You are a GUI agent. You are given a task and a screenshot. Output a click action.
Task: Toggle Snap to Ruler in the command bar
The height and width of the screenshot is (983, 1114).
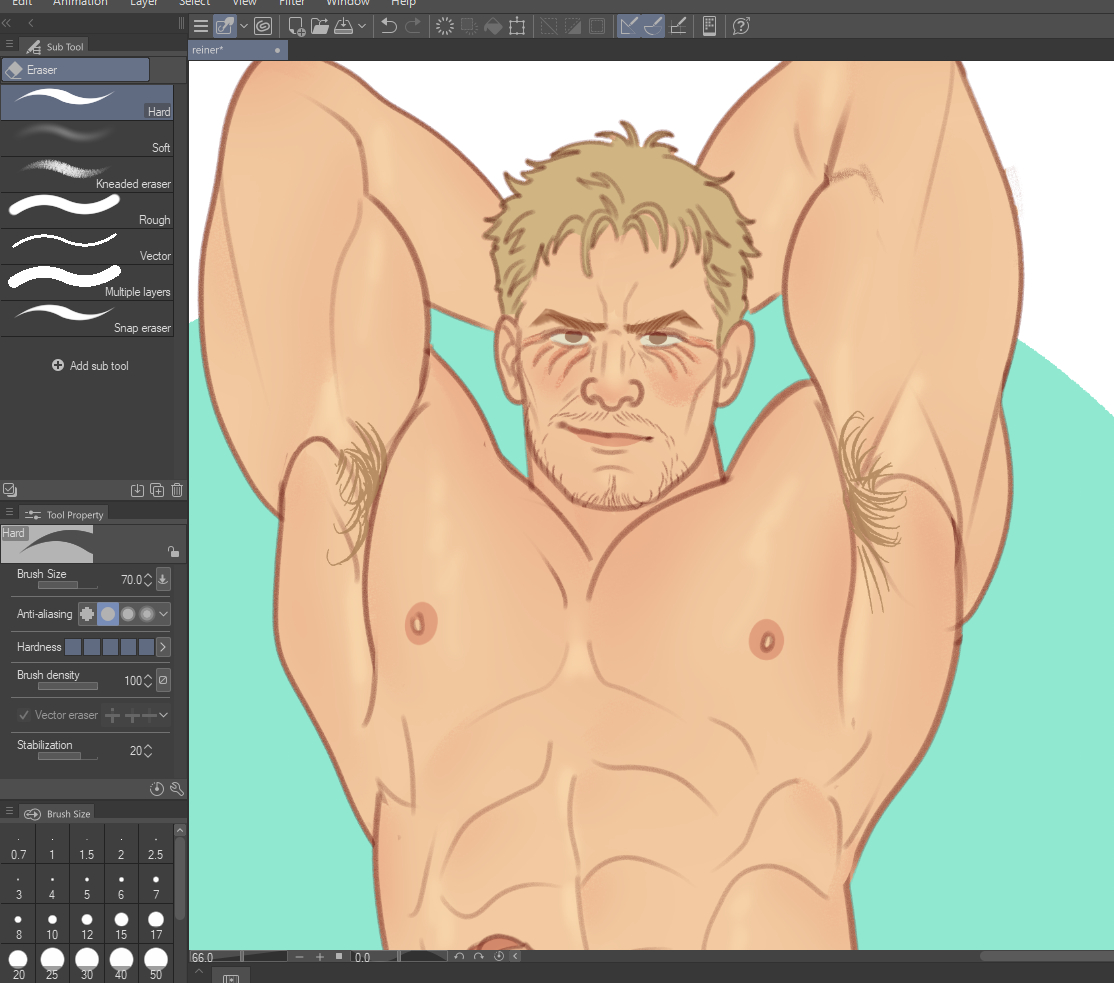[x=628, y=26]
